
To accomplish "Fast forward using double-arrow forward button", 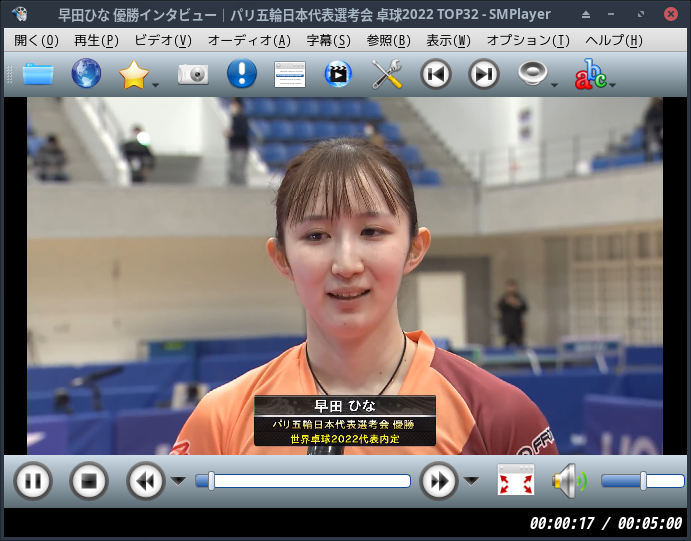I will (x=438, y=481).
